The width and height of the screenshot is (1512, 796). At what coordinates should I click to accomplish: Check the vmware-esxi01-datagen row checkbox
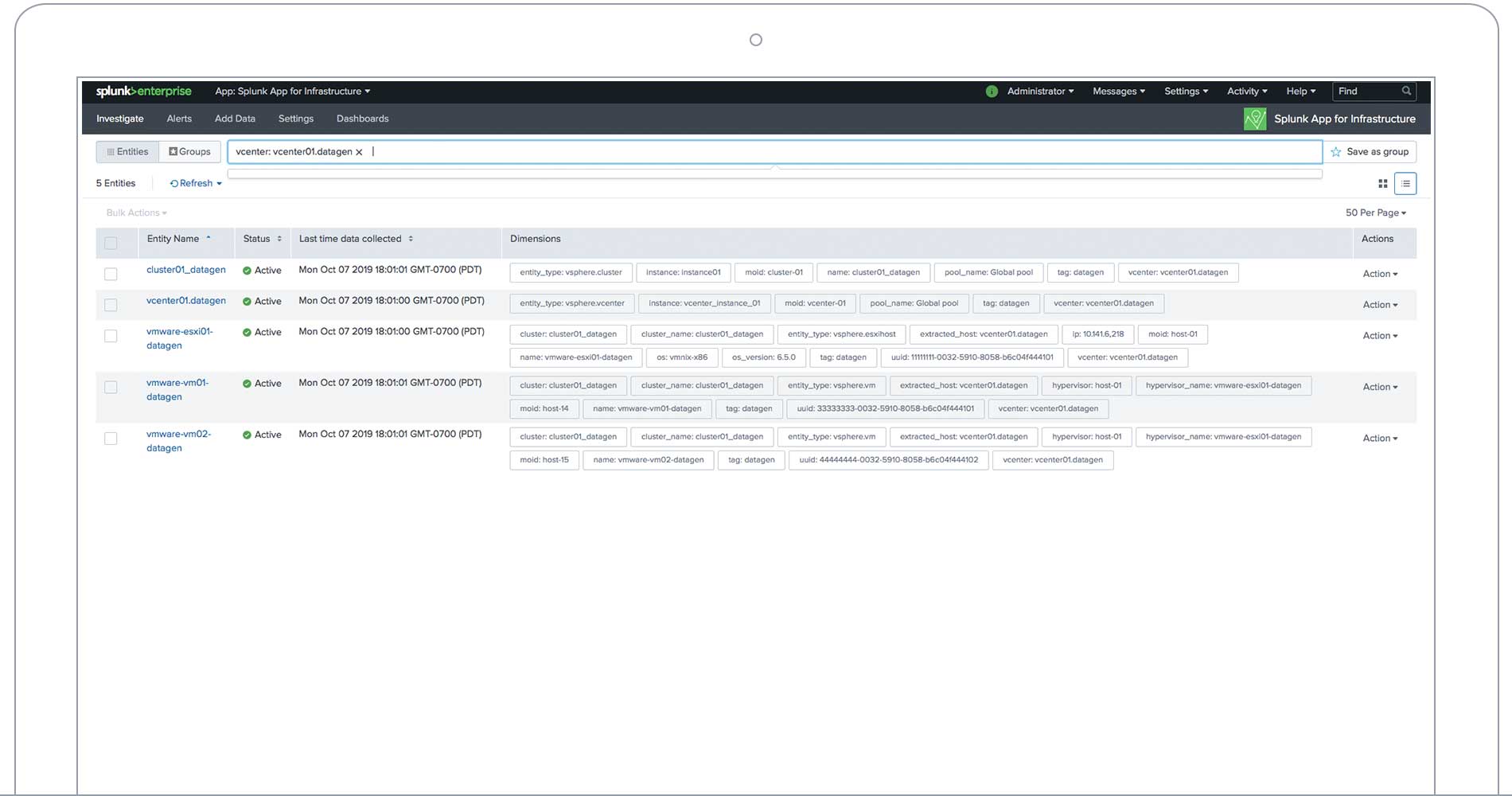pos(111,336)
